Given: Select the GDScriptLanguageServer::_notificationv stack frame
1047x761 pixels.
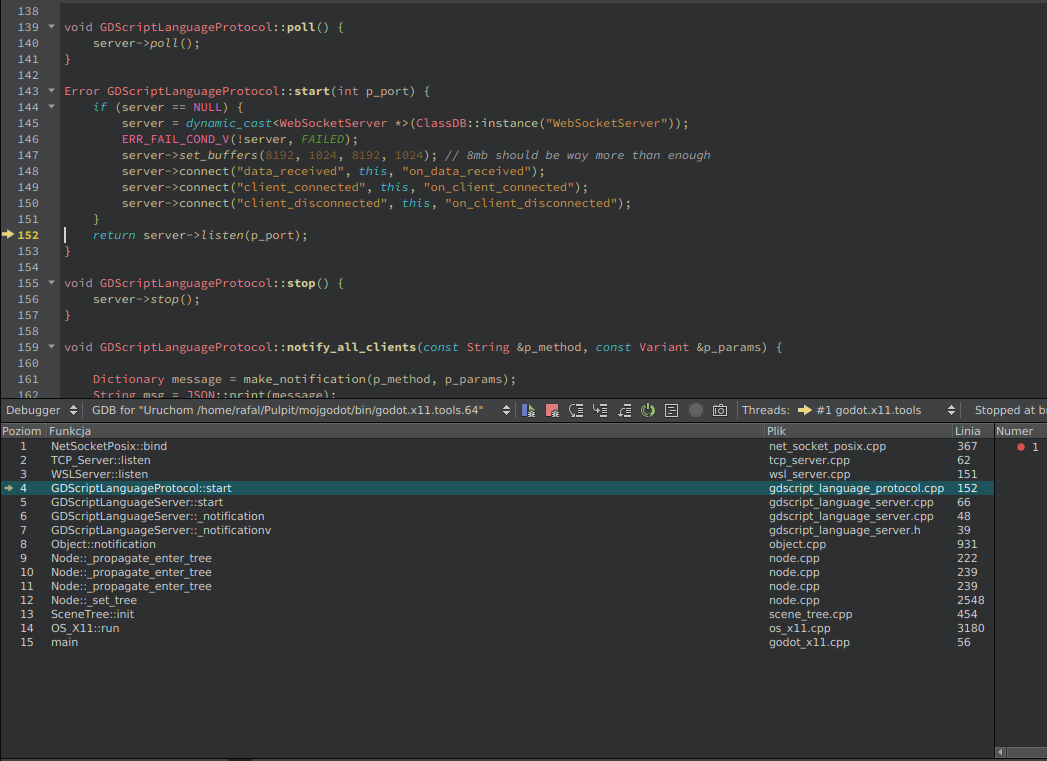Looking at the screenshot, I should [497, 530].
